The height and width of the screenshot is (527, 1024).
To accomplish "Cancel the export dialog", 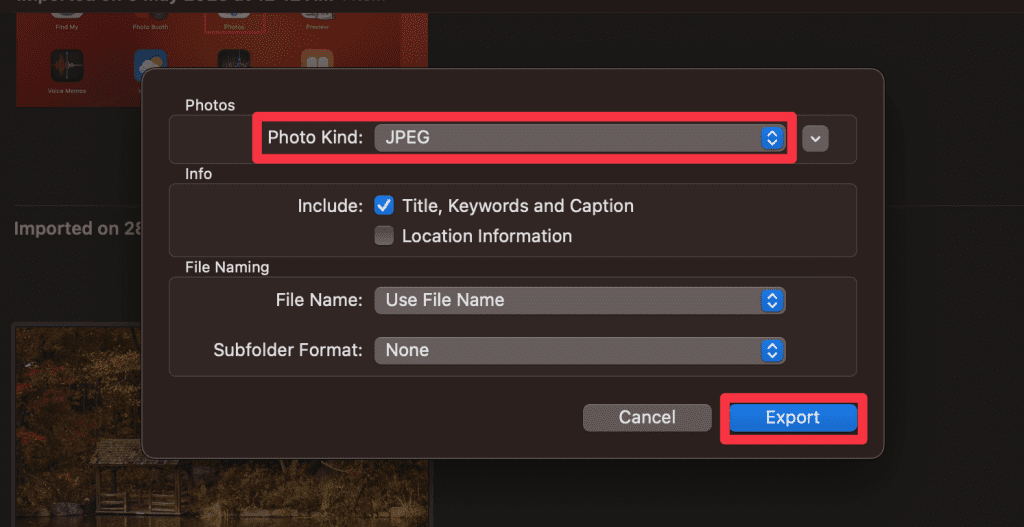I will point(647,417).
